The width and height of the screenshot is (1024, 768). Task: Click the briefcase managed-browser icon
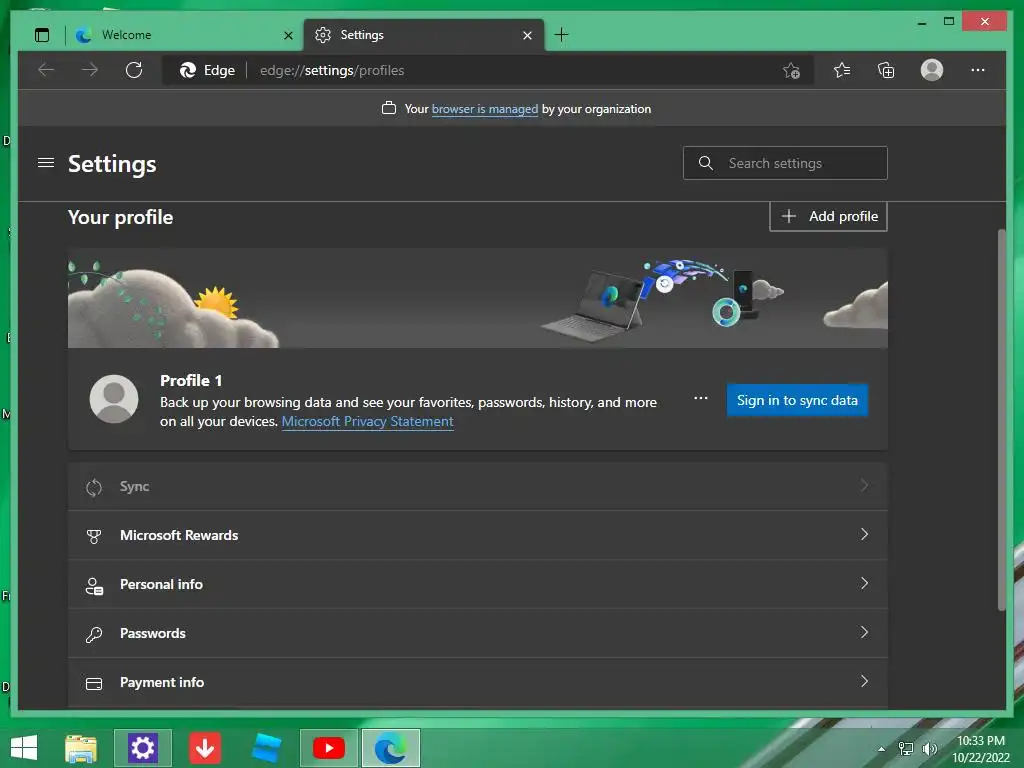click(389, 108)
